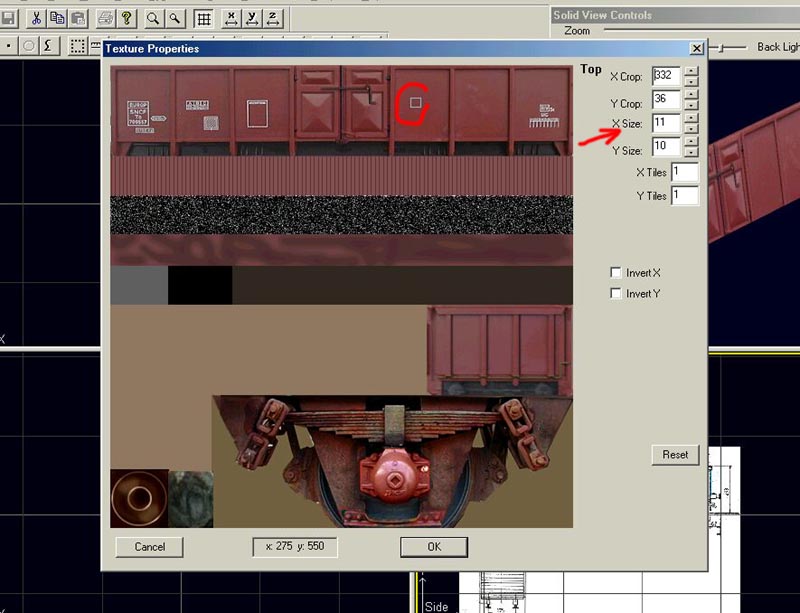Click the Cut scissors icon

pyautogui.click(x=35, y=18)
